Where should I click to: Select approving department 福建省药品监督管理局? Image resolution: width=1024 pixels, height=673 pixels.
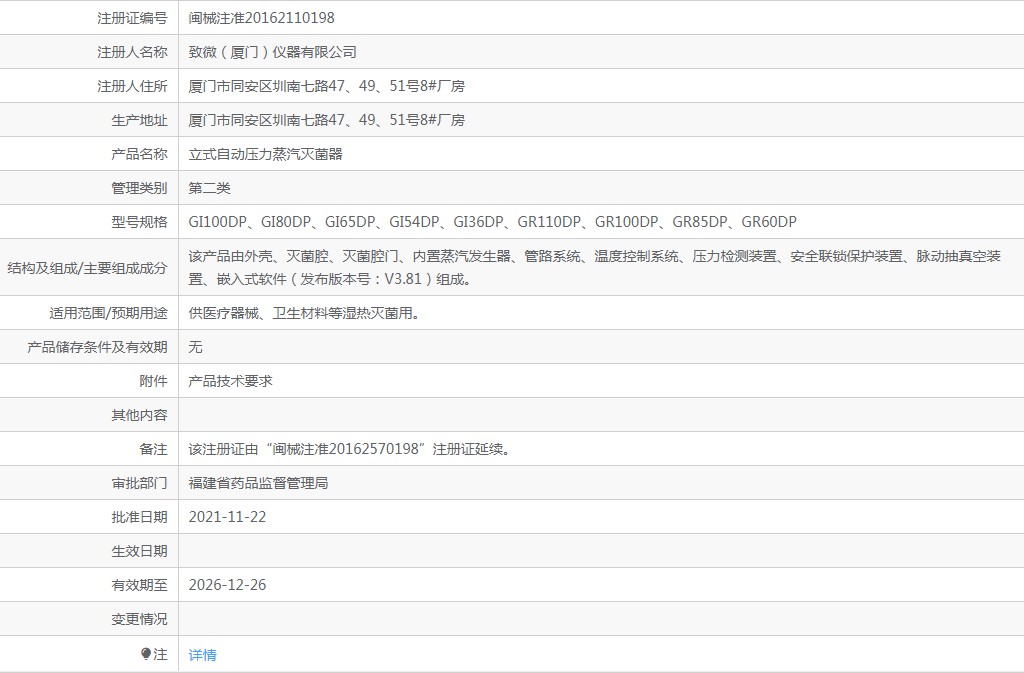point(258,483)
